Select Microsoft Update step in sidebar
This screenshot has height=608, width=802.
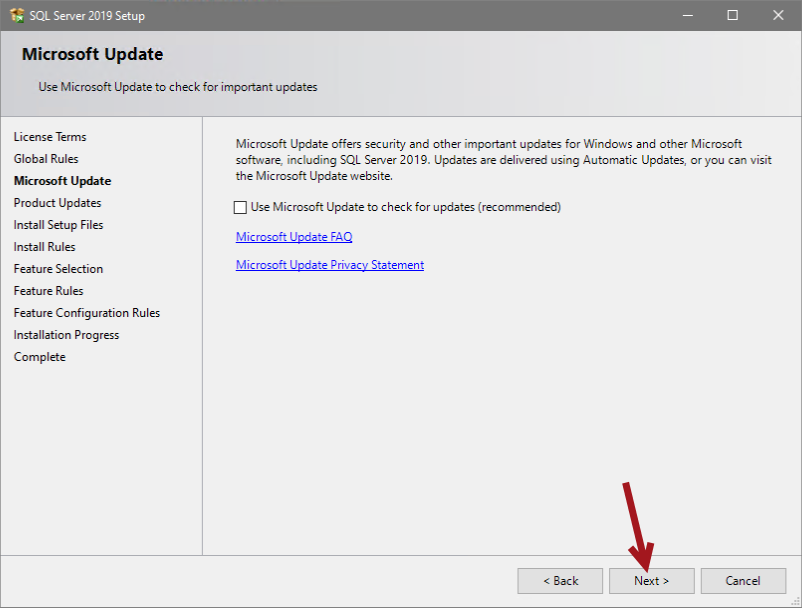click(x=62, y=181)
